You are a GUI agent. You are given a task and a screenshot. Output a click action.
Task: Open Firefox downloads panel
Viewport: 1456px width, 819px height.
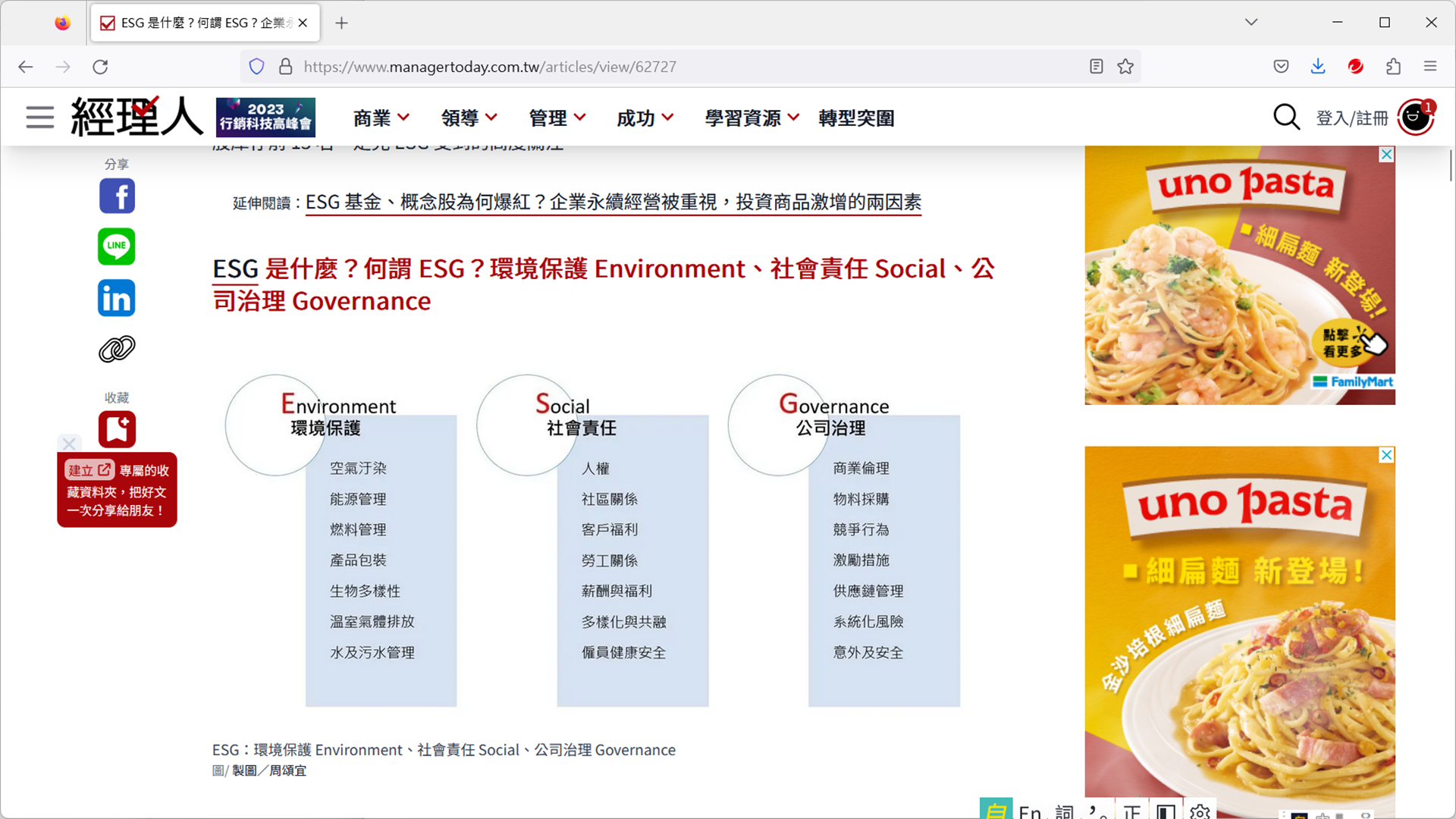[x=1318, y=67]
